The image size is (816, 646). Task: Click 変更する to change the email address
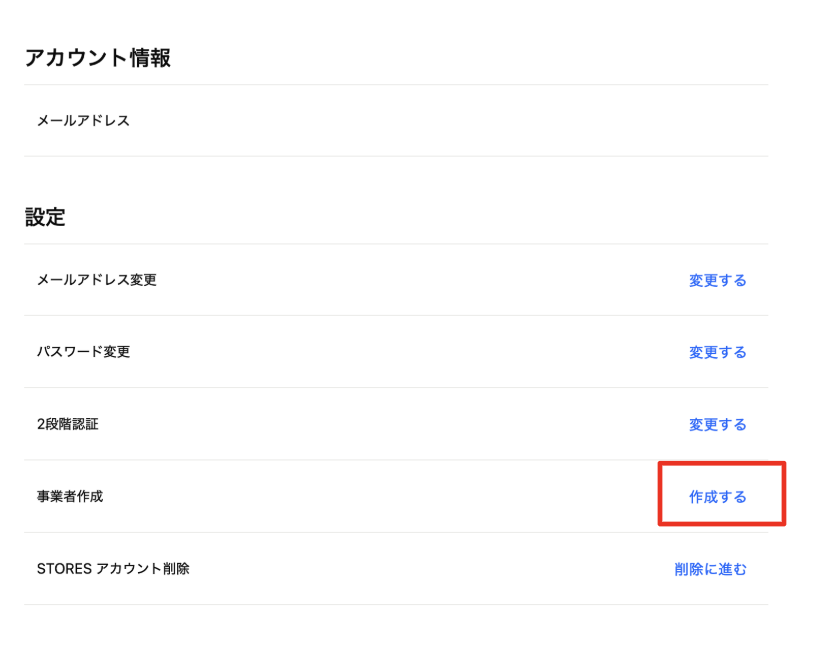coord(716,280)
